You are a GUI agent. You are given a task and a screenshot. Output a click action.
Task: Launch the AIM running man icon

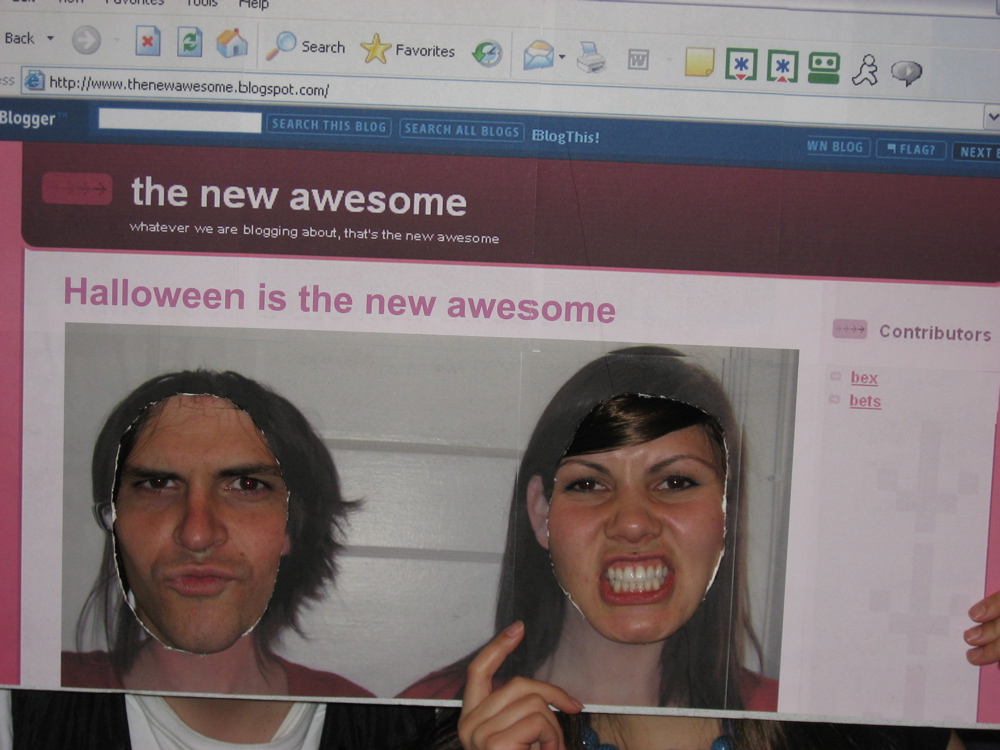tap(865, 70)
